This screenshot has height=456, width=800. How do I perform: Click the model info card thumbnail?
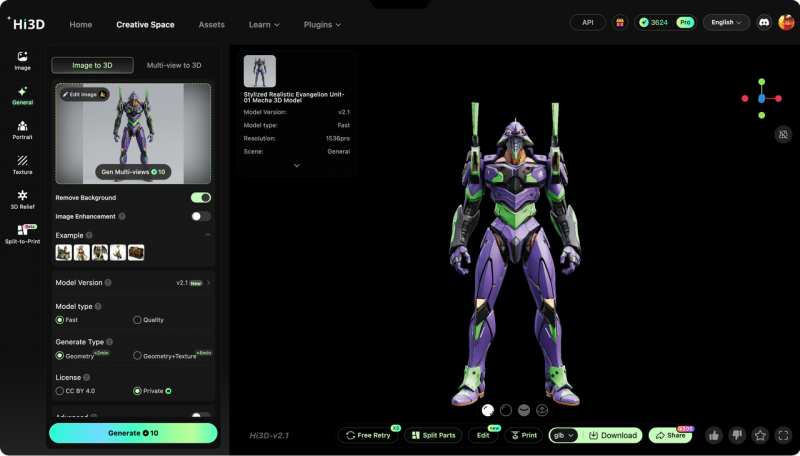pos(260,71)
